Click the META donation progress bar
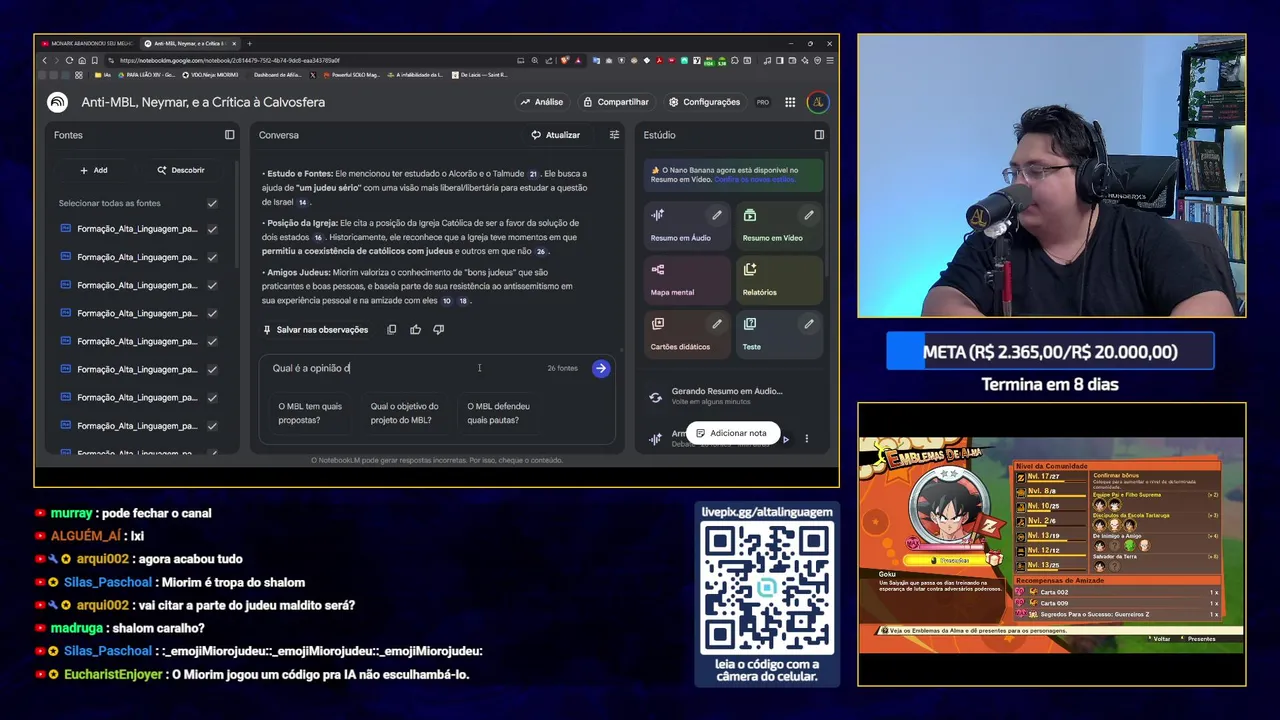This screenshot has height=720, width=1280. pos(1050,352)
